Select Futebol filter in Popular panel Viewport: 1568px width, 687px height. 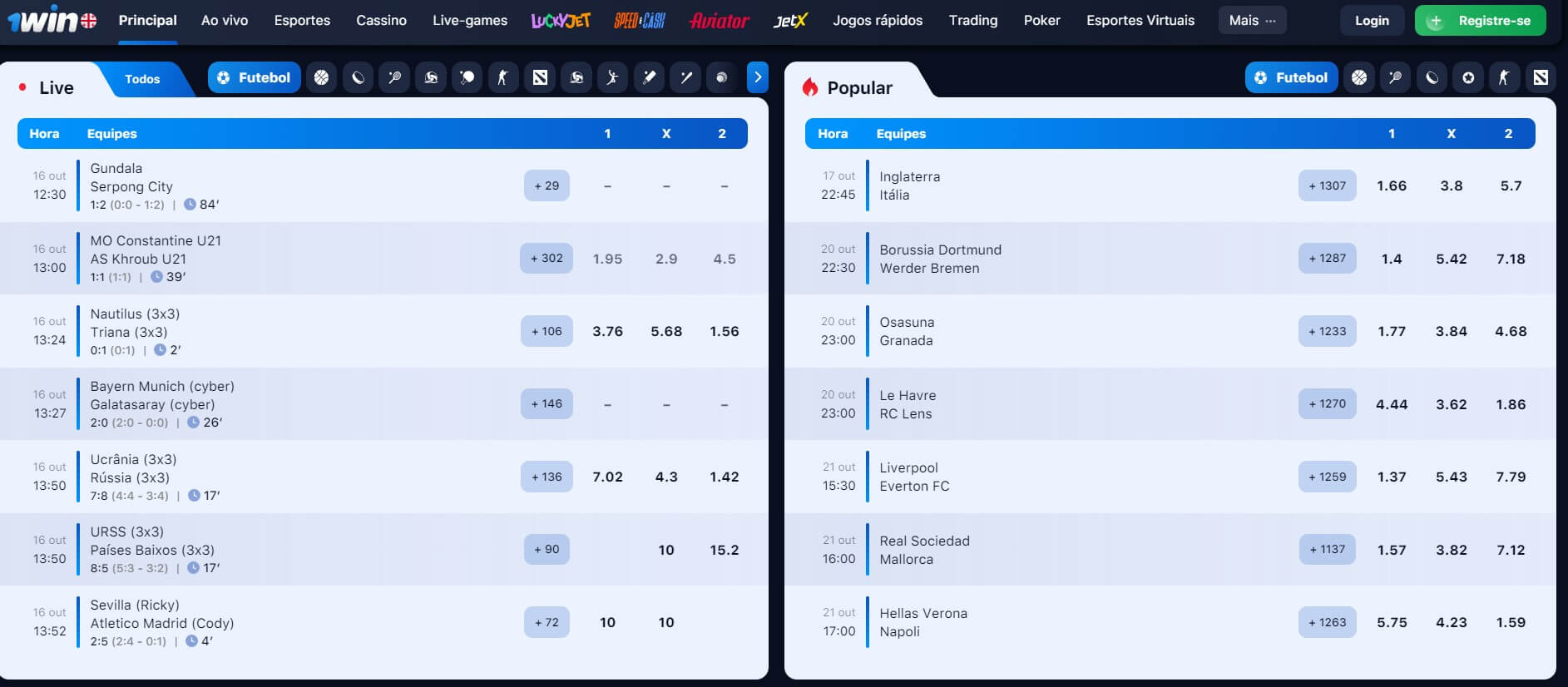(x=1291, y=77)
